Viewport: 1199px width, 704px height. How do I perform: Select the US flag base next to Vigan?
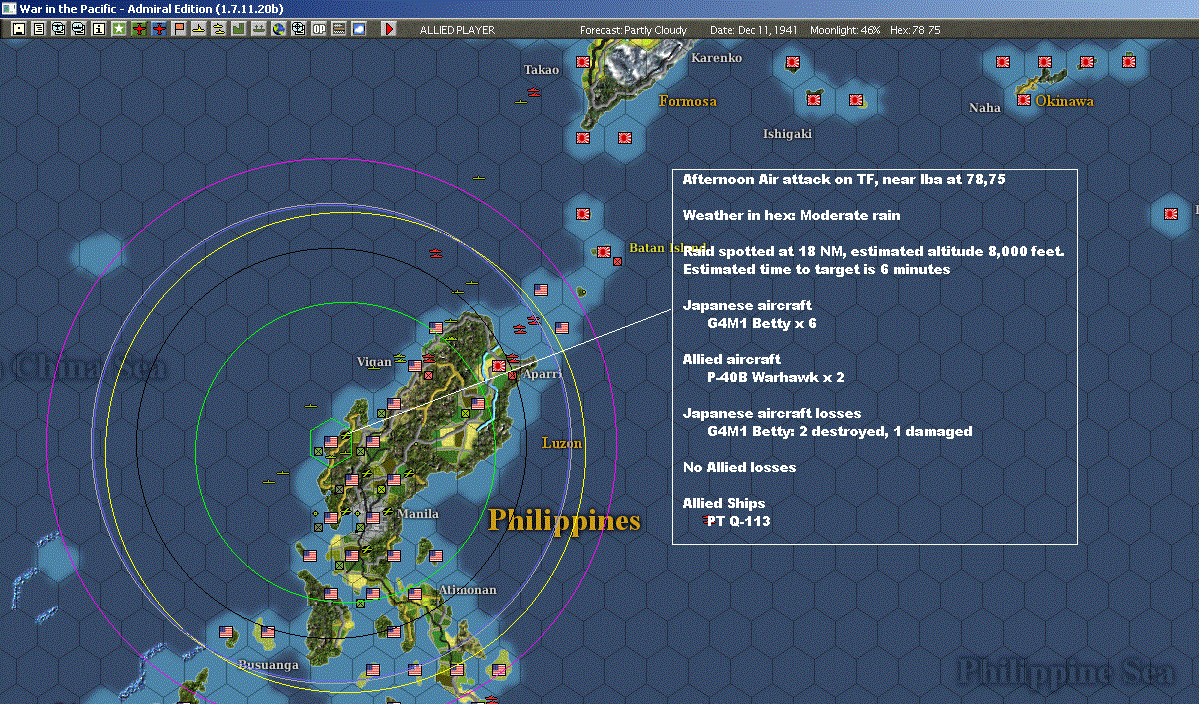pos(415,366)
